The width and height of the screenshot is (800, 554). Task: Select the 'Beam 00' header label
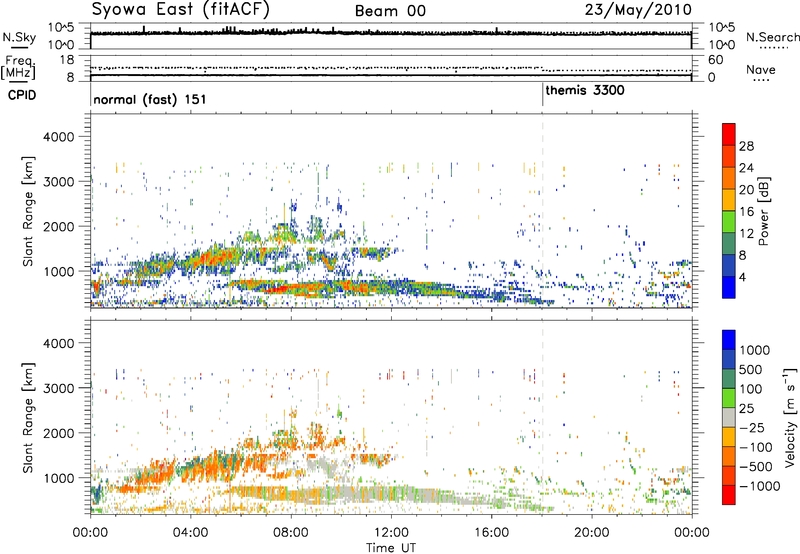coord(390,11)
